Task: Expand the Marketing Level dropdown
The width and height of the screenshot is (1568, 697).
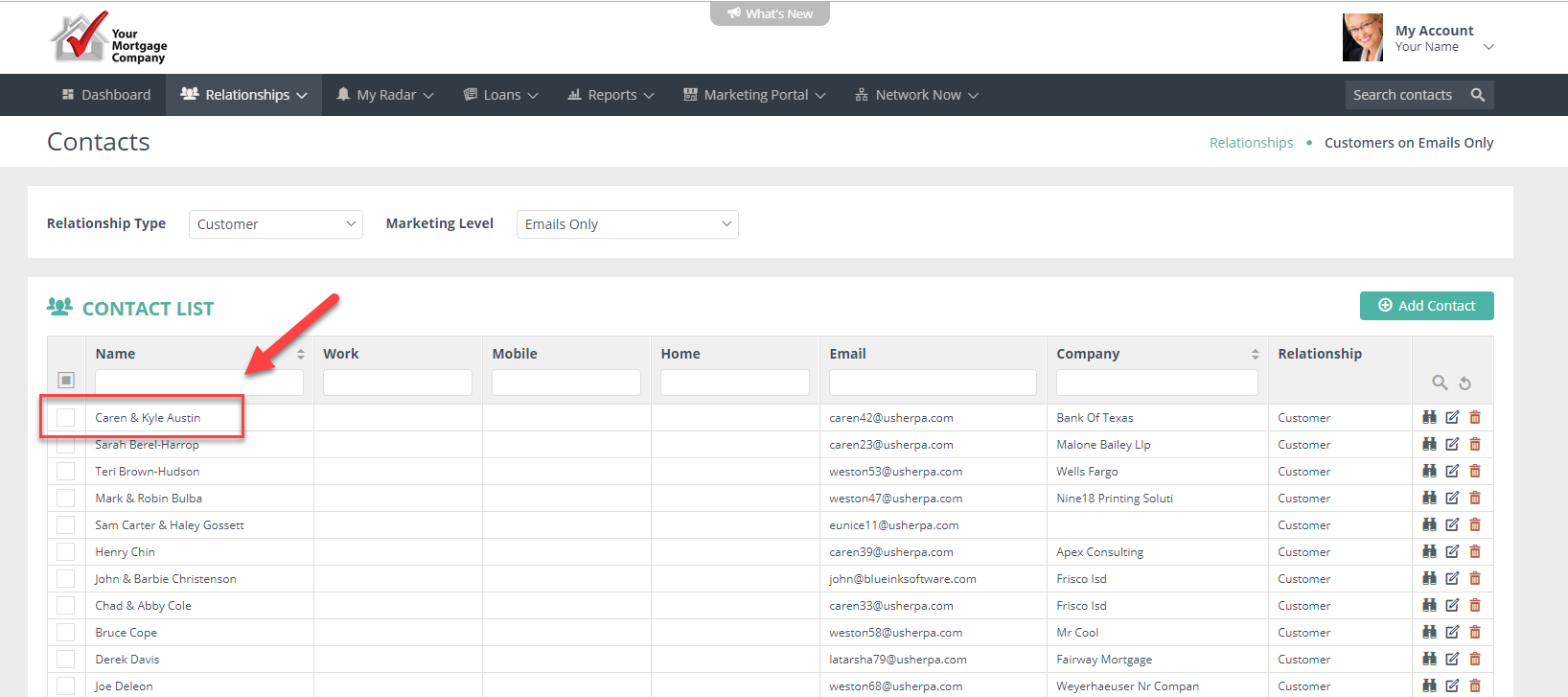Action: click(627, 224)
